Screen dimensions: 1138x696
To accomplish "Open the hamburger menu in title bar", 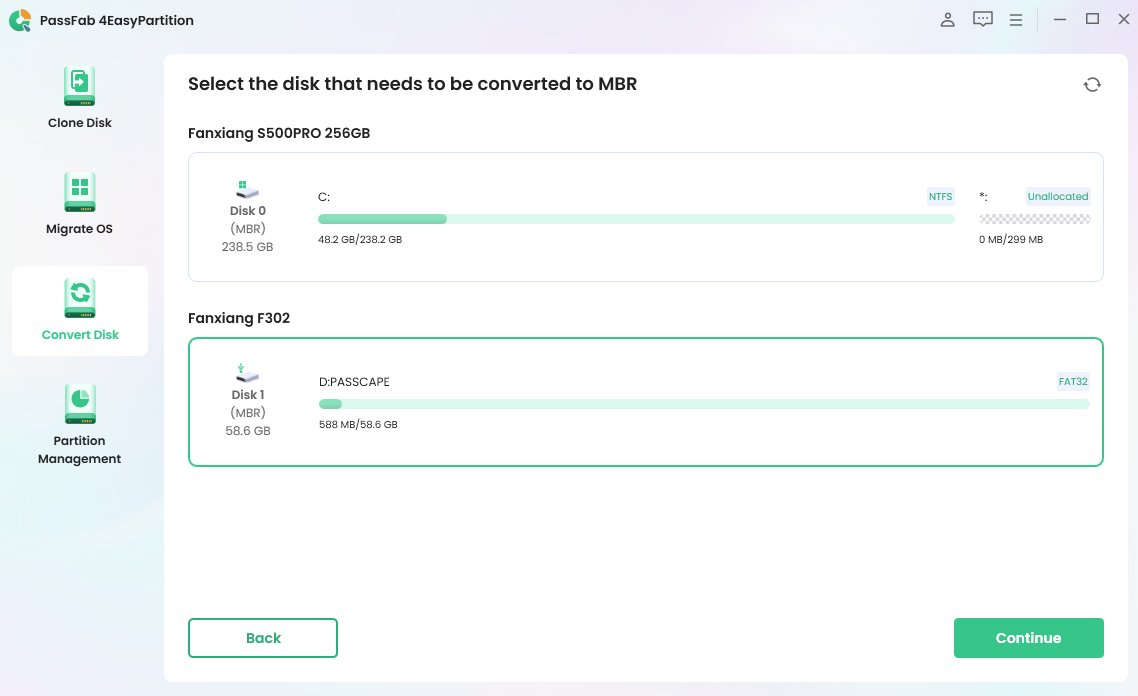I will click(x=1016, y=20).
